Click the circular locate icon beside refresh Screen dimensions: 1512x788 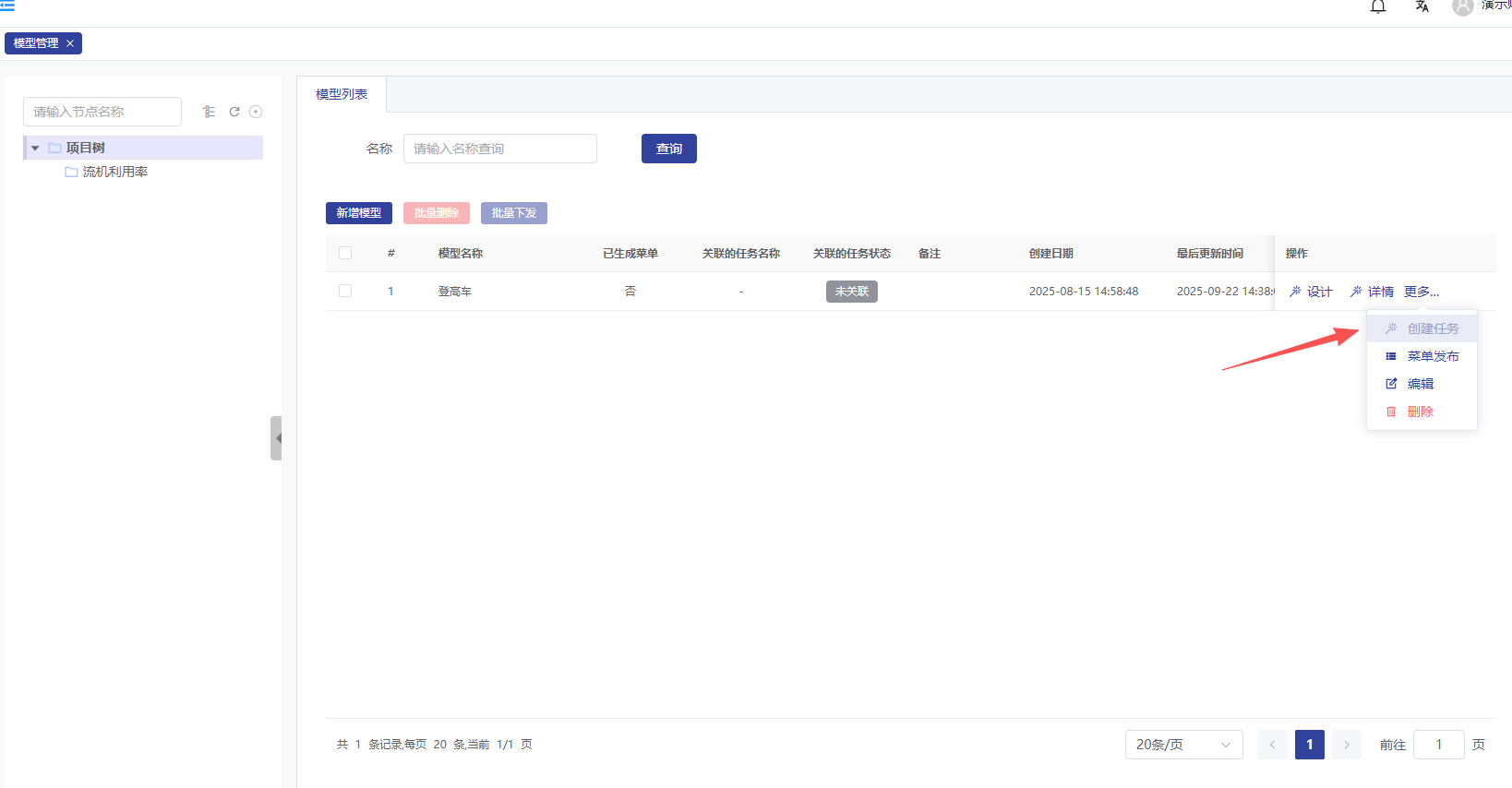[x=256, y=112]
